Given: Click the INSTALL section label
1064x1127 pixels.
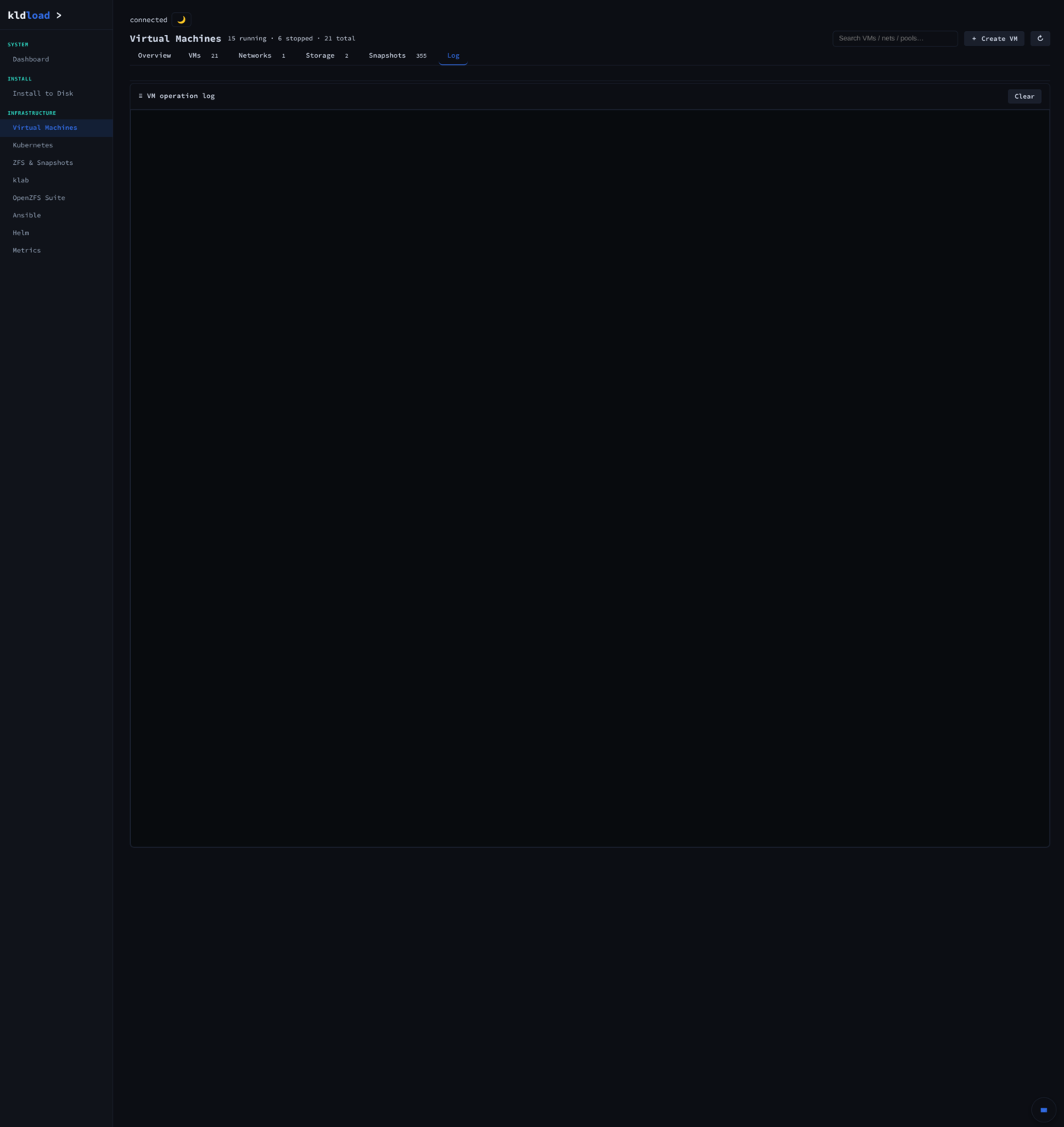Looking at the screenshot, I should tap(20, 79).
